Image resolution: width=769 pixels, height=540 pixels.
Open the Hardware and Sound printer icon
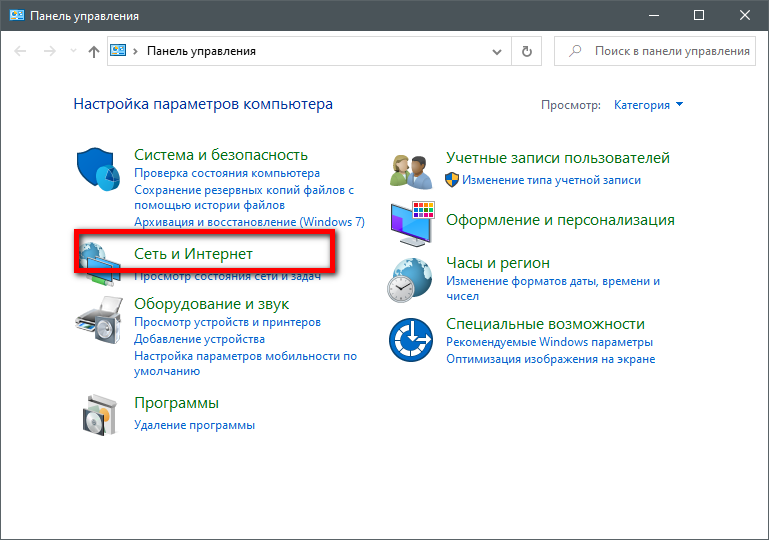click(x=99, y=320)
